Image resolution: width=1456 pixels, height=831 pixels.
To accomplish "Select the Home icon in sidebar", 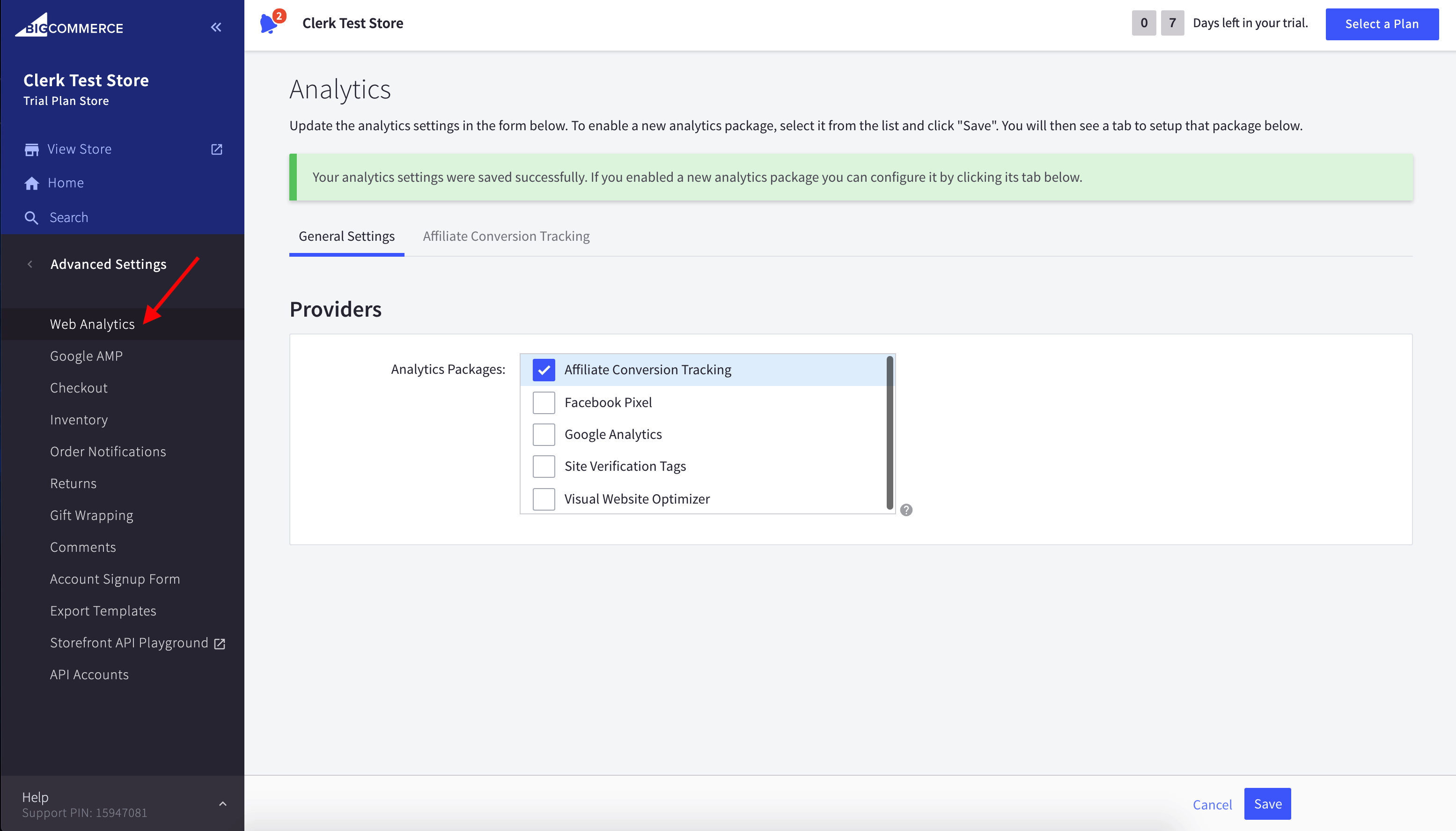I will pyautogui.click(x=32, y=183).
